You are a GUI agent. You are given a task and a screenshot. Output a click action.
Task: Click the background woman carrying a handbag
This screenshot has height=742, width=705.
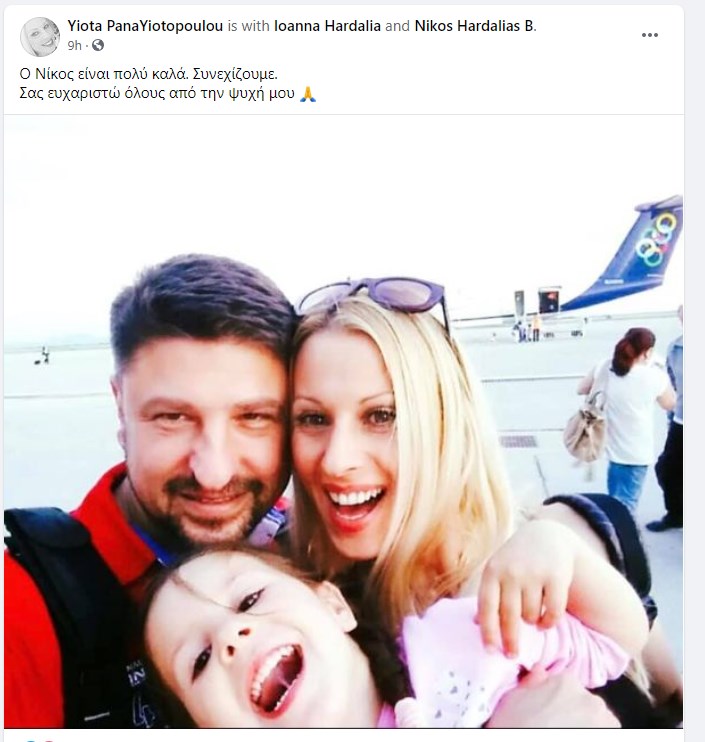625,416
